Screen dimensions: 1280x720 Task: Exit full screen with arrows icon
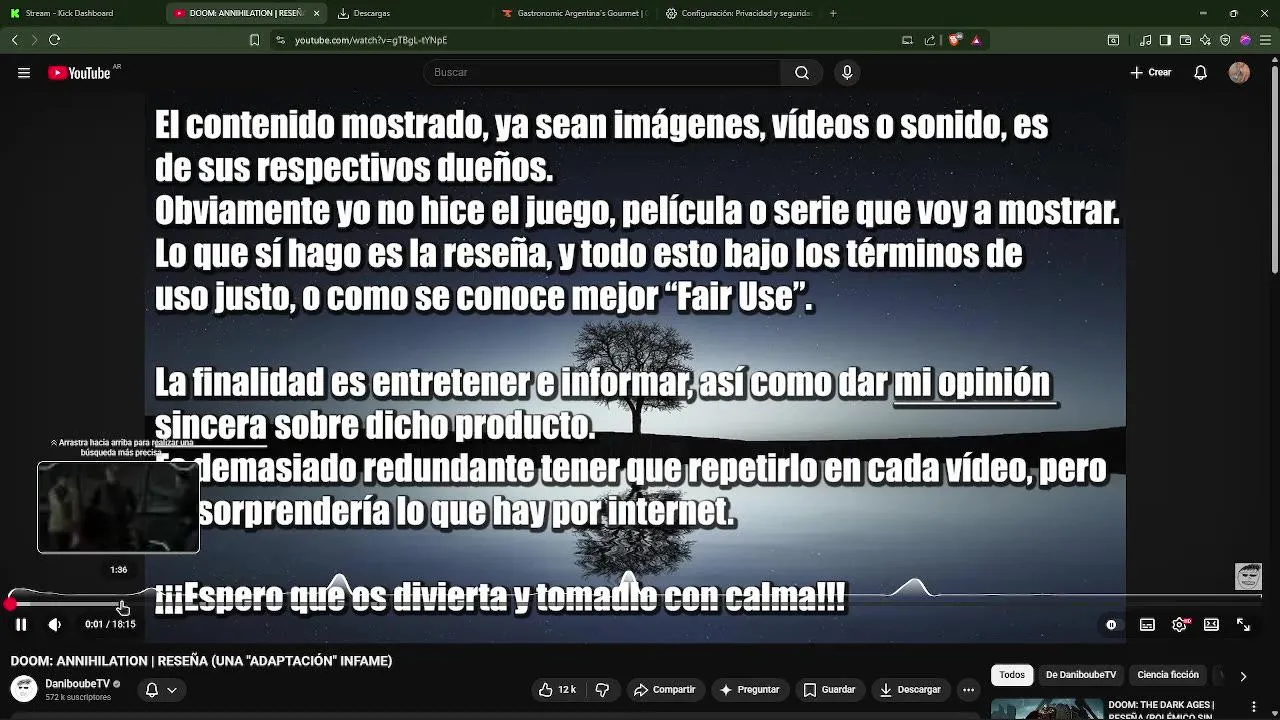tap(1243, 624)
